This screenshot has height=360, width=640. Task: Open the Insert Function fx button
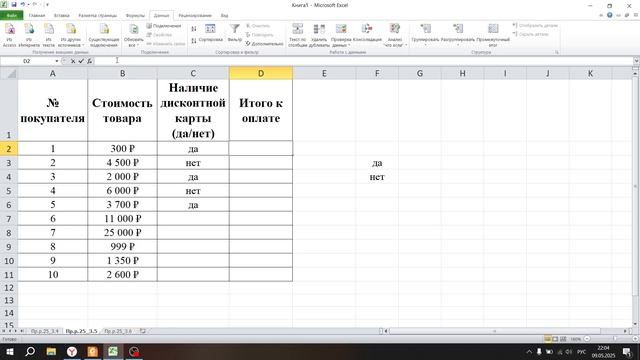[89, 61]
